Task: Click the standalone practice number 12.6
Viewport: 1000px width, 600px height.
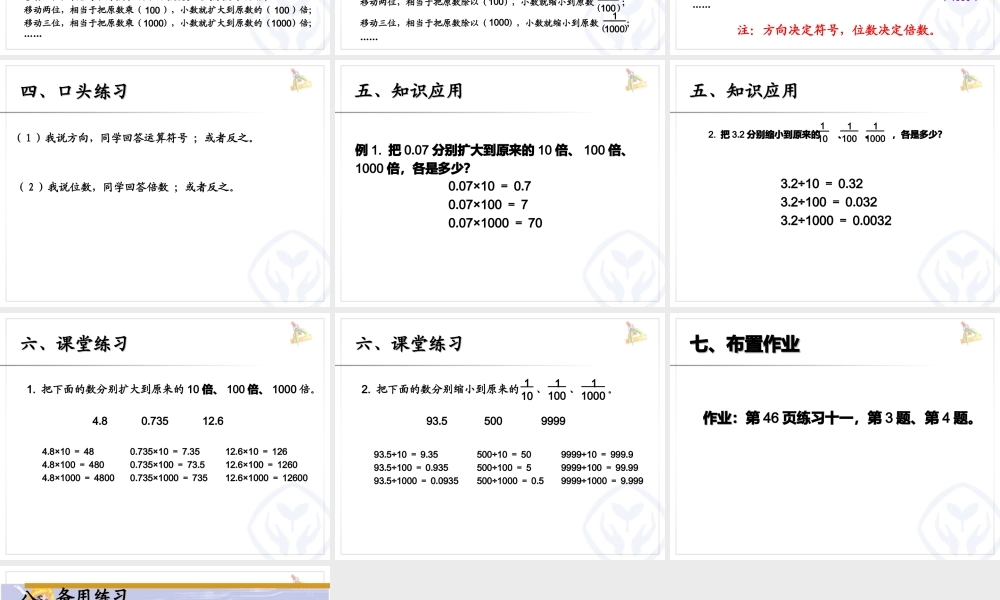Action: pyautogui.click(x=212, y=421)
